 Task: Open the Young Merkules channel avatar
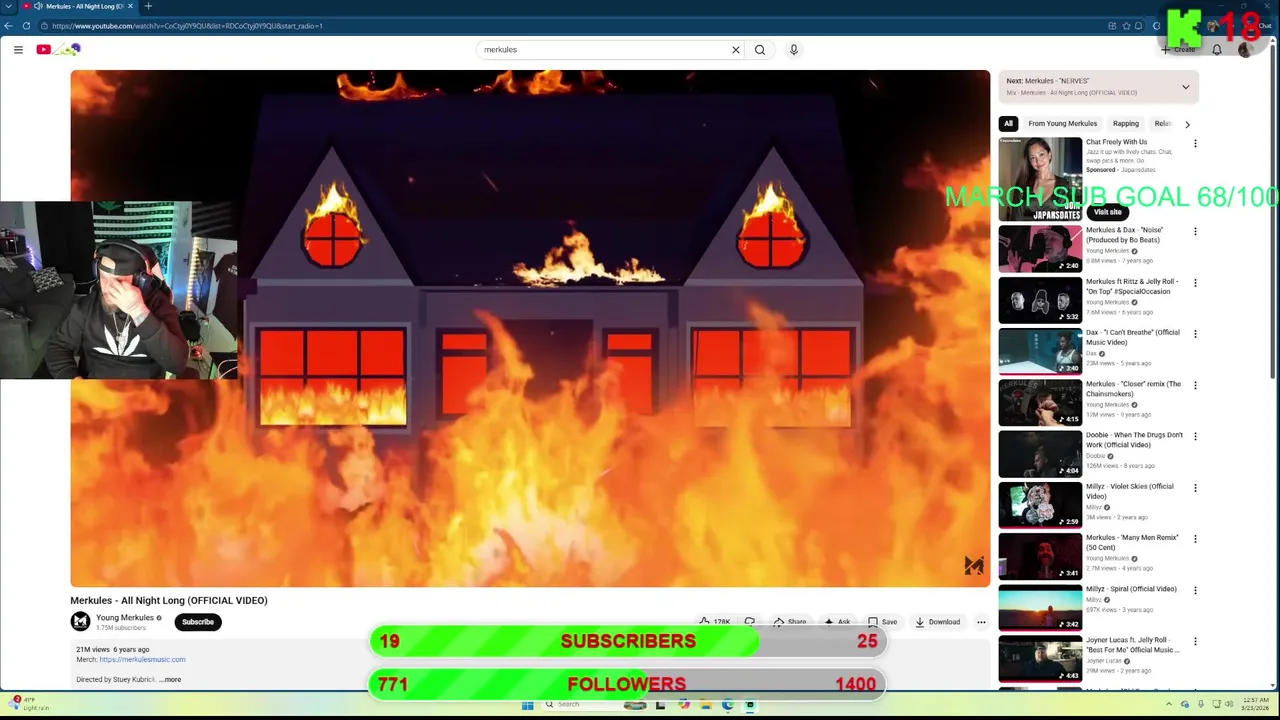click(80, 622)
